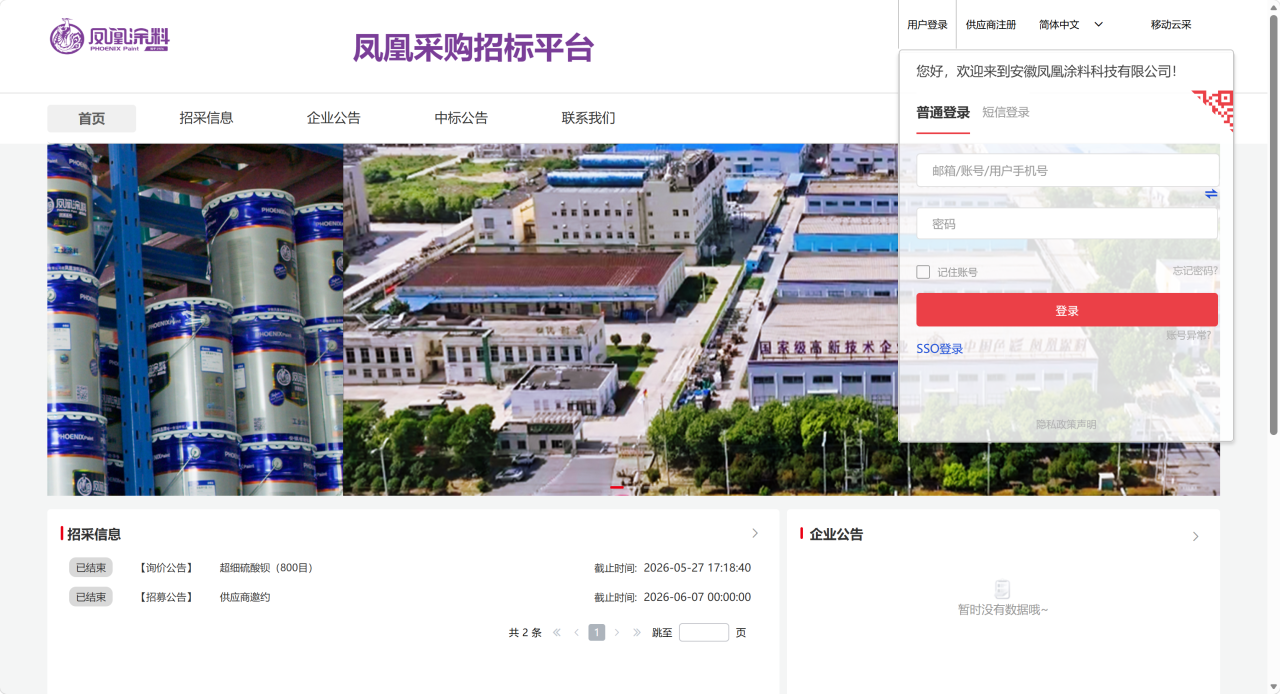Click the red carousel indicator dot
The image size is (1280, 694).
(x=617, y=487)
